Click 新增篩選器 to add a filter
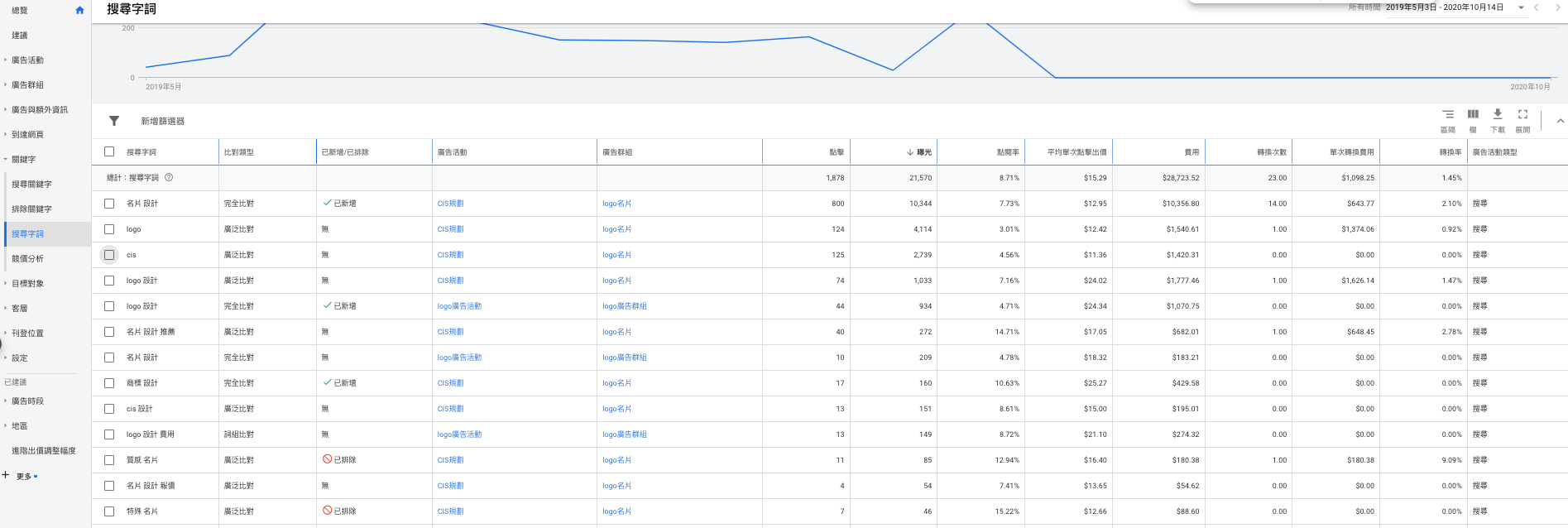Viewport: 1568px width, 528px height. click(162, 122)
